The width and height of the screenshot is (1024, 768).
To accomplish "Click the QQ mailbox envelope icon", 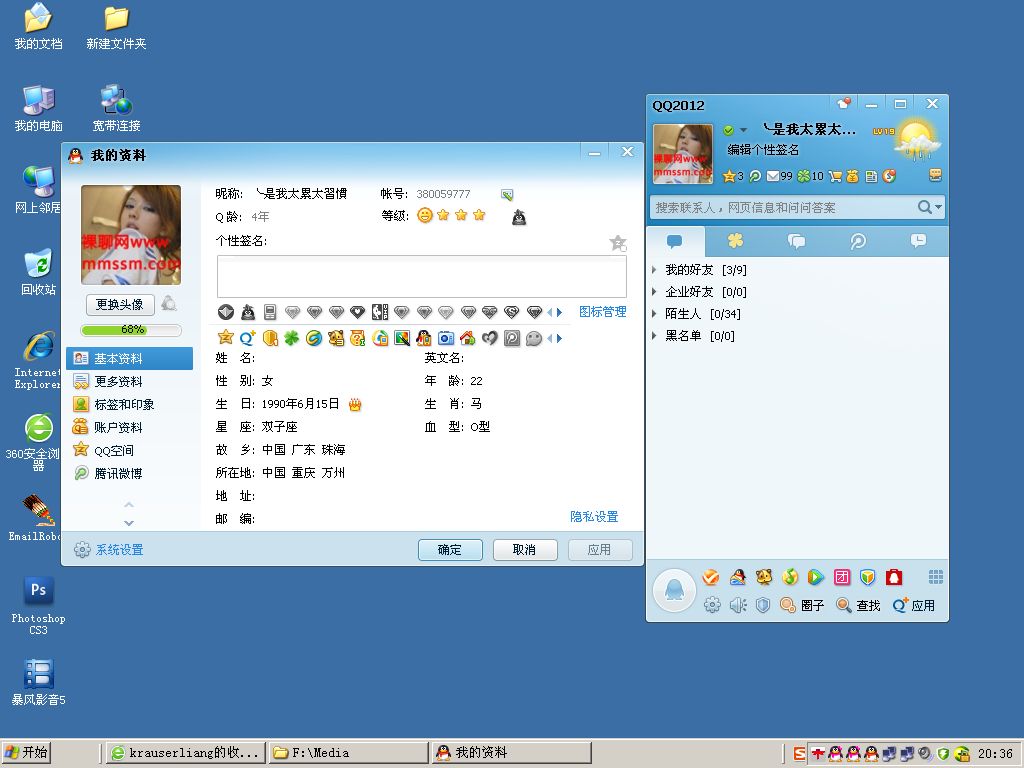I will click(772, 176).
